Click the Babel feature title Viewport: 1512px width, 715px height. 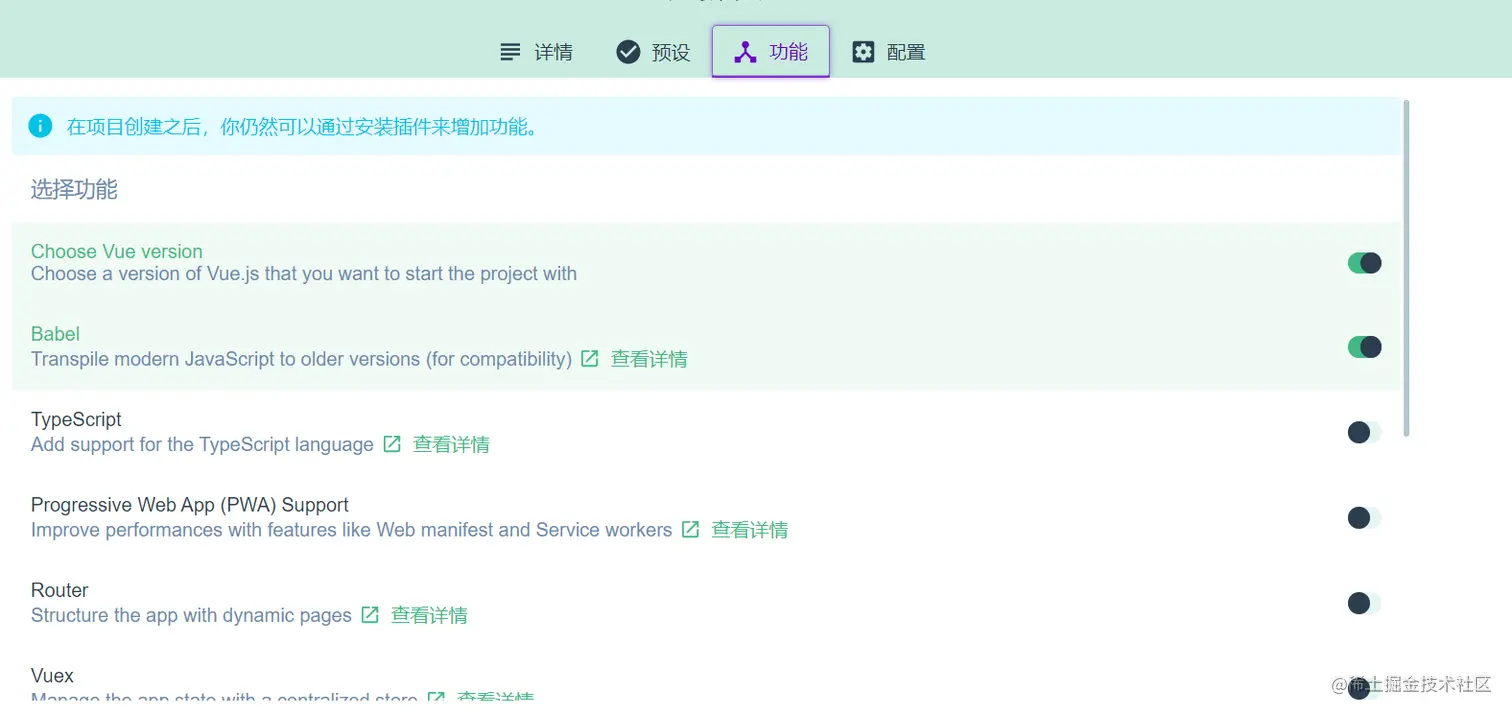tap(55, 334)
